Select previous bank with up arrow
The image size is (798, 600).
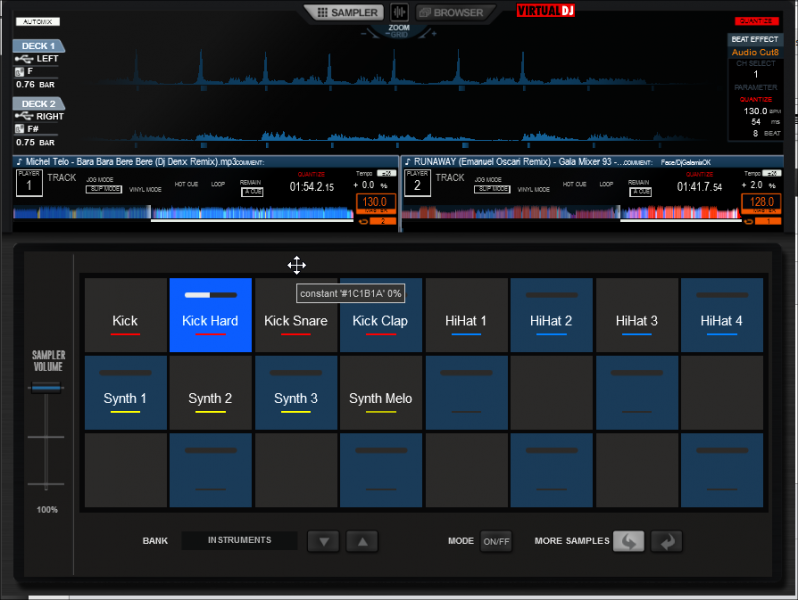[x=362, y=541]
